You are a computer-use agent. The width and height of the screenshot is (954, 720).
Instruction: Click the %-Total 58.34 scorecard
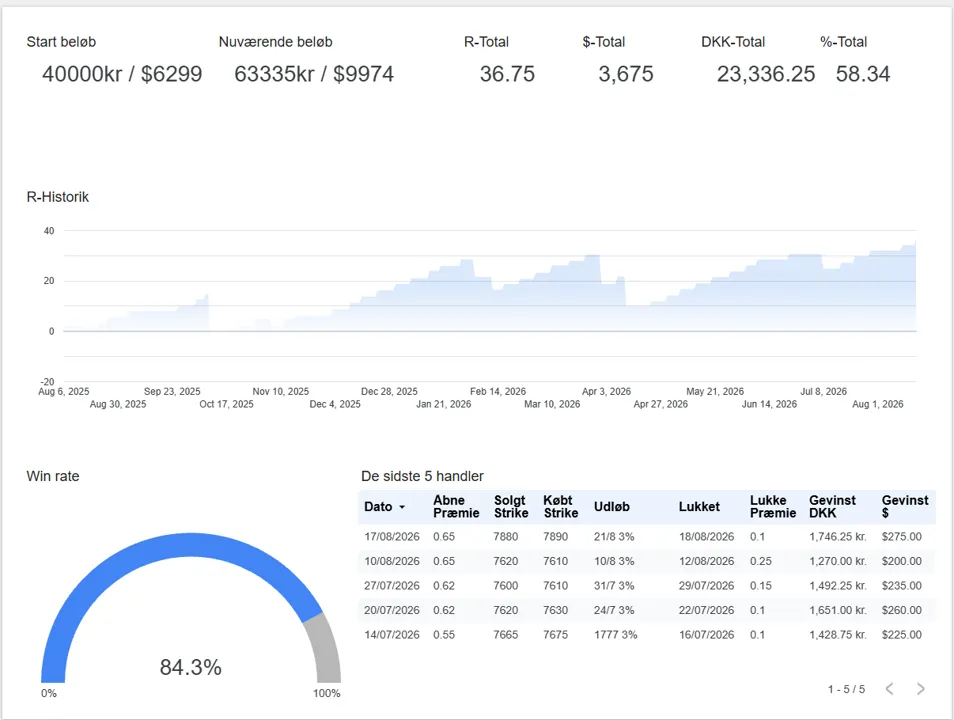pyautogui.click(x=863, y=74)
